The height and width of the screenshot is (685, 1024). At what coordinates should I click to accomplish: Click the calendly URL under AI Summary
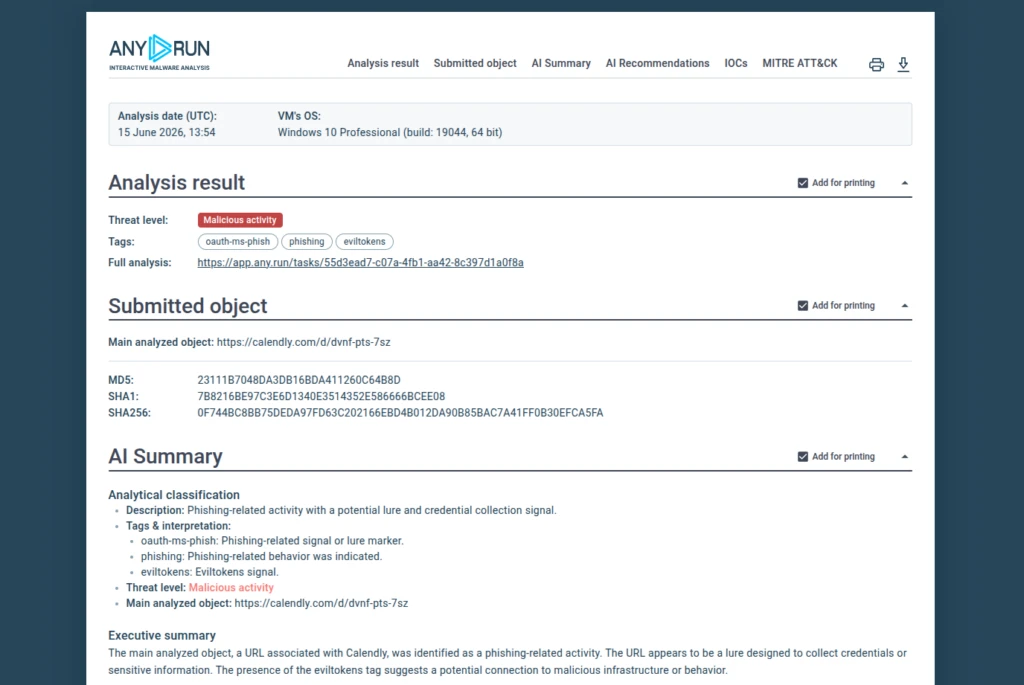[321, 603]
